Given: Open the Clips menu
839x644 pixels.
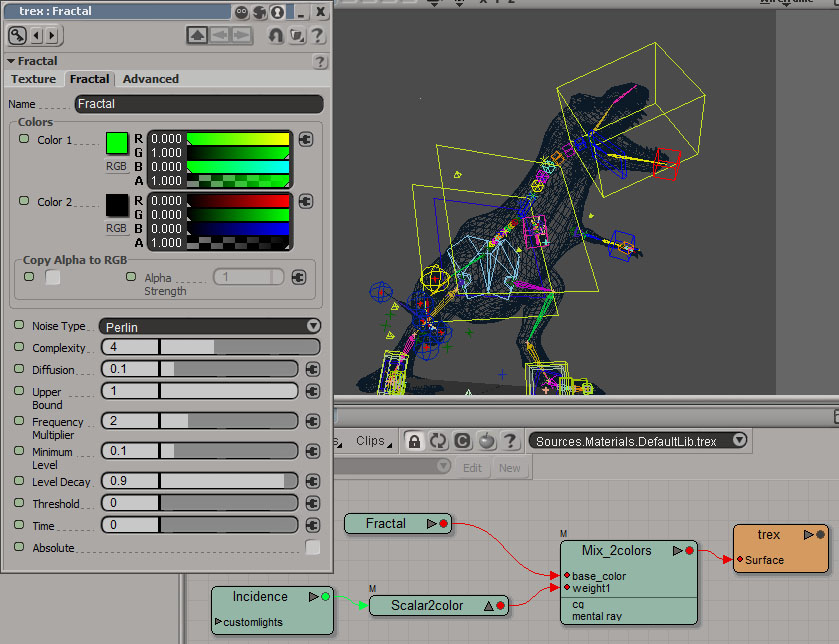Looking at the screenshot, I should point(372,441).
